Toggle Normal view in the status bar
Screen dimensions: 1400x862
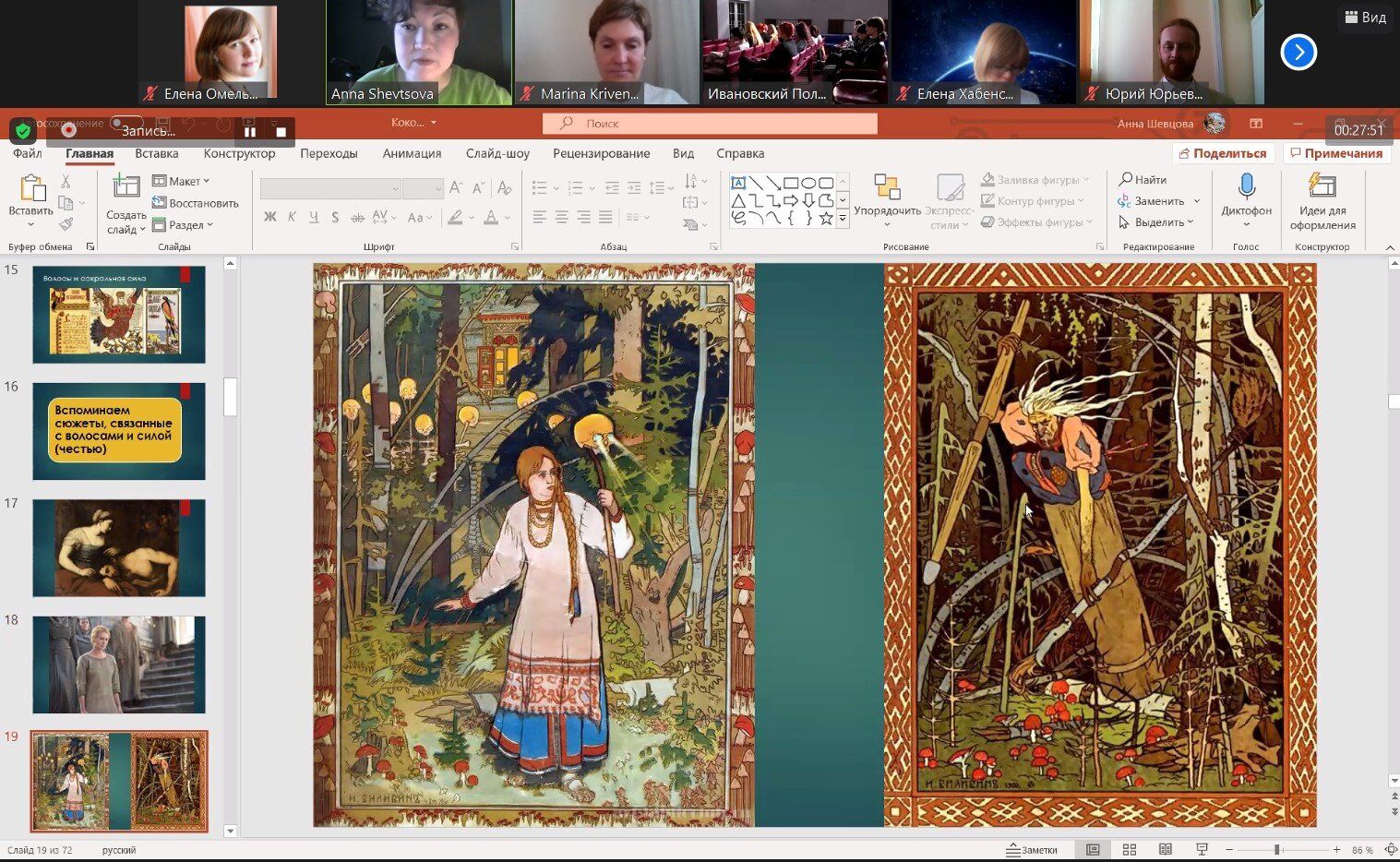click(1093, 850)
